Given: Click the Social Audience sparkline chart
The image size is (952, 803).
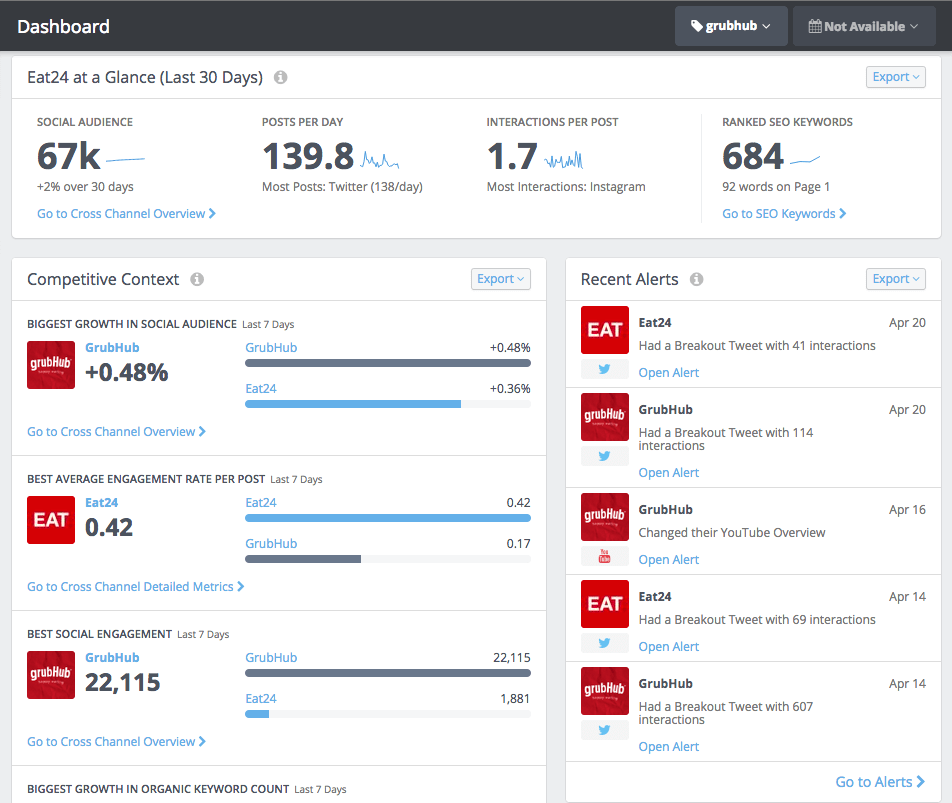Looking at the screenshot, I should coord(125,160).
